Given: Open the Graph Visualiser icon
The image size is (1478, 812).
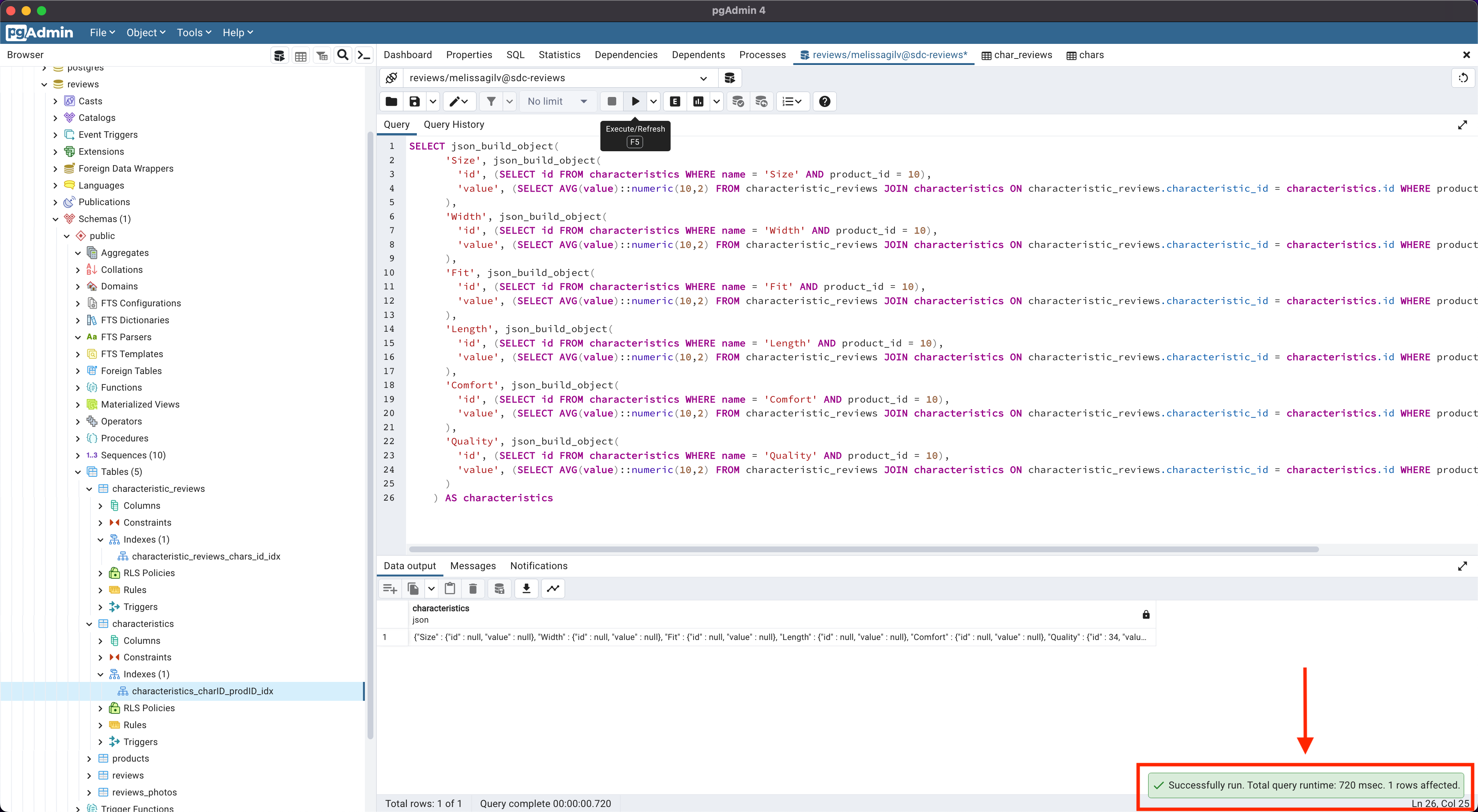Looking at the screenshot, I should [x=553, y=589].
